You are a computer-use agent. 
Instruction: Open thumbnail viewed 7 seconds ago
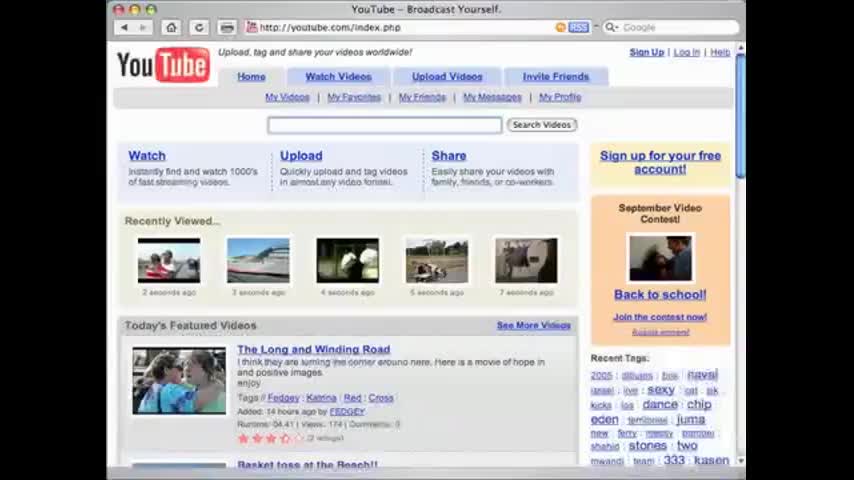(x=526, y=260)
